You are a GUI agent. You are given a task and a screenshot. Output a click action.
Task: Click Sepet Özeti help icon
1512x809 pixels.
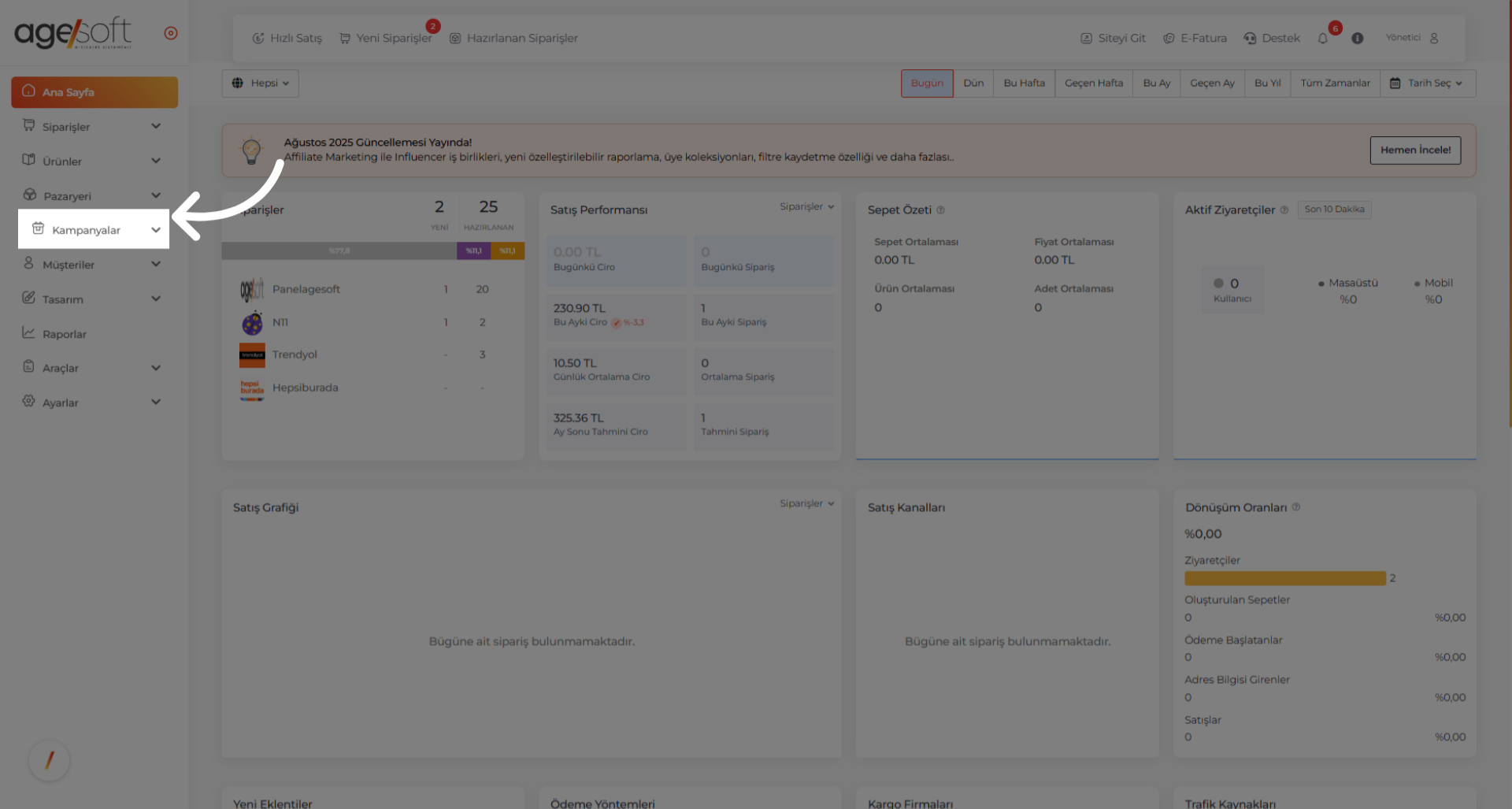[x=940, y=210]
